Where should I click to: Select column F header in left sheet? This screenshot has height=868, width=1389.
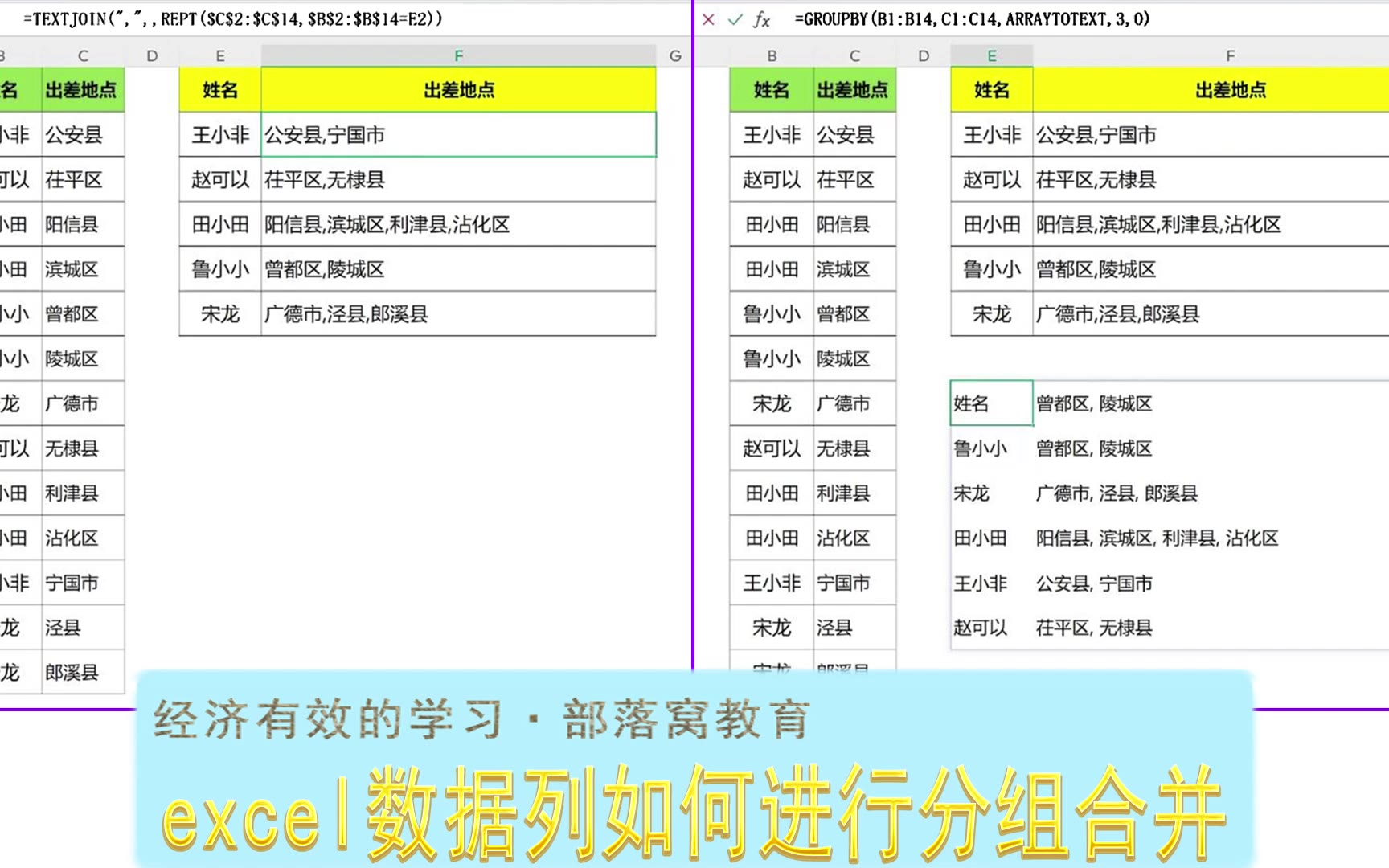[x=458, y=55]
